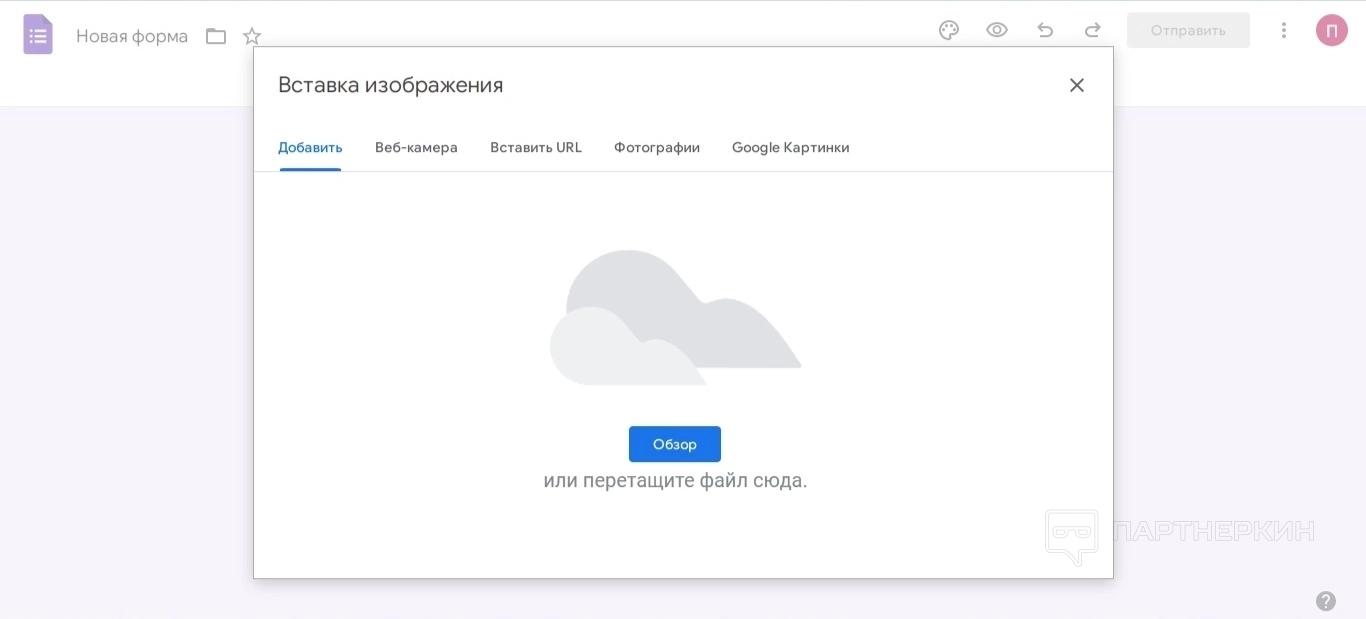The width and height of the screenshot is (1366, 619).
Task: Open the Google Forms home icon
Action: pyautogui.click(x=38, y=35)
